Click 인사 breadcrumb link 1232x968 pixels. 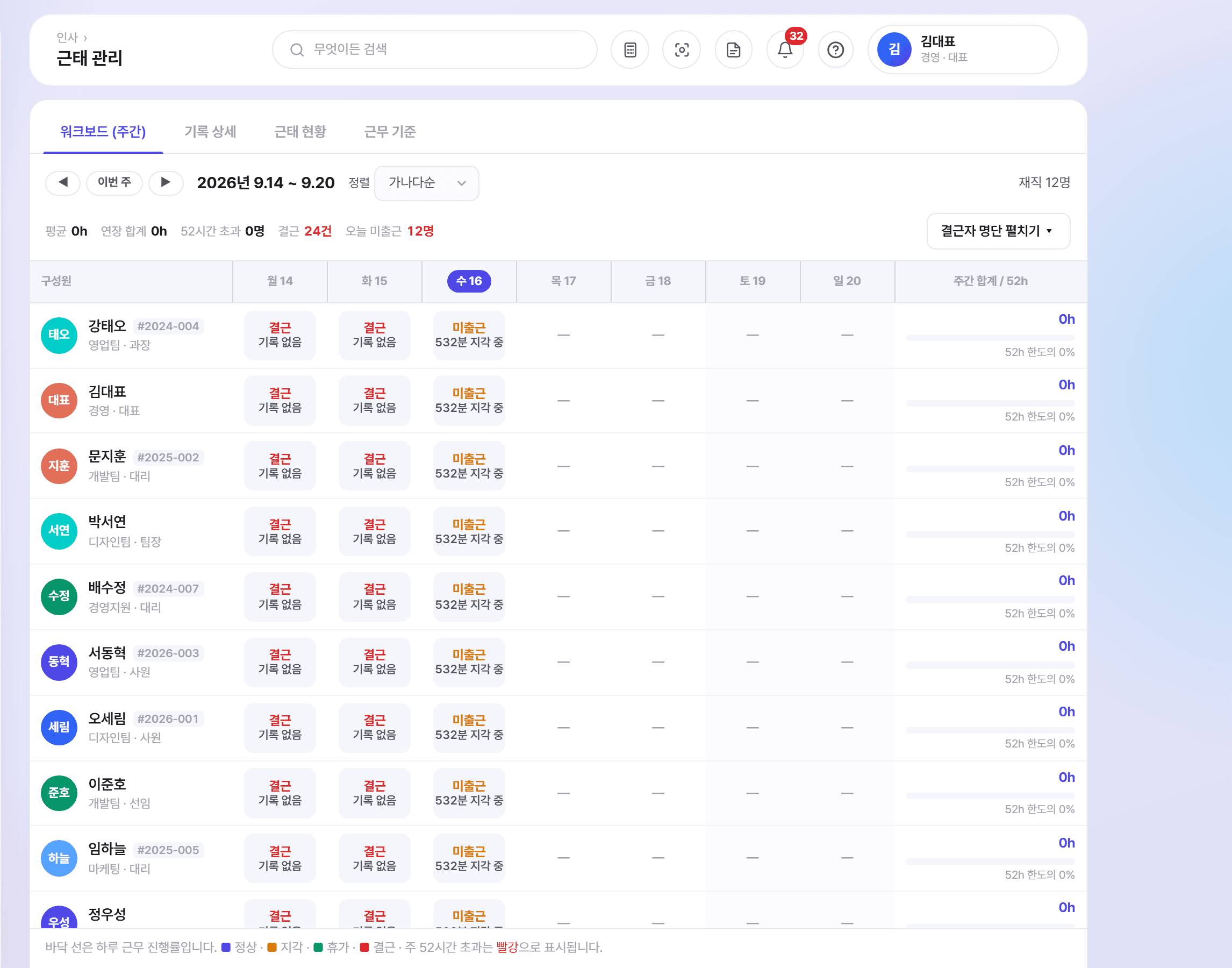tap(67, 38)
